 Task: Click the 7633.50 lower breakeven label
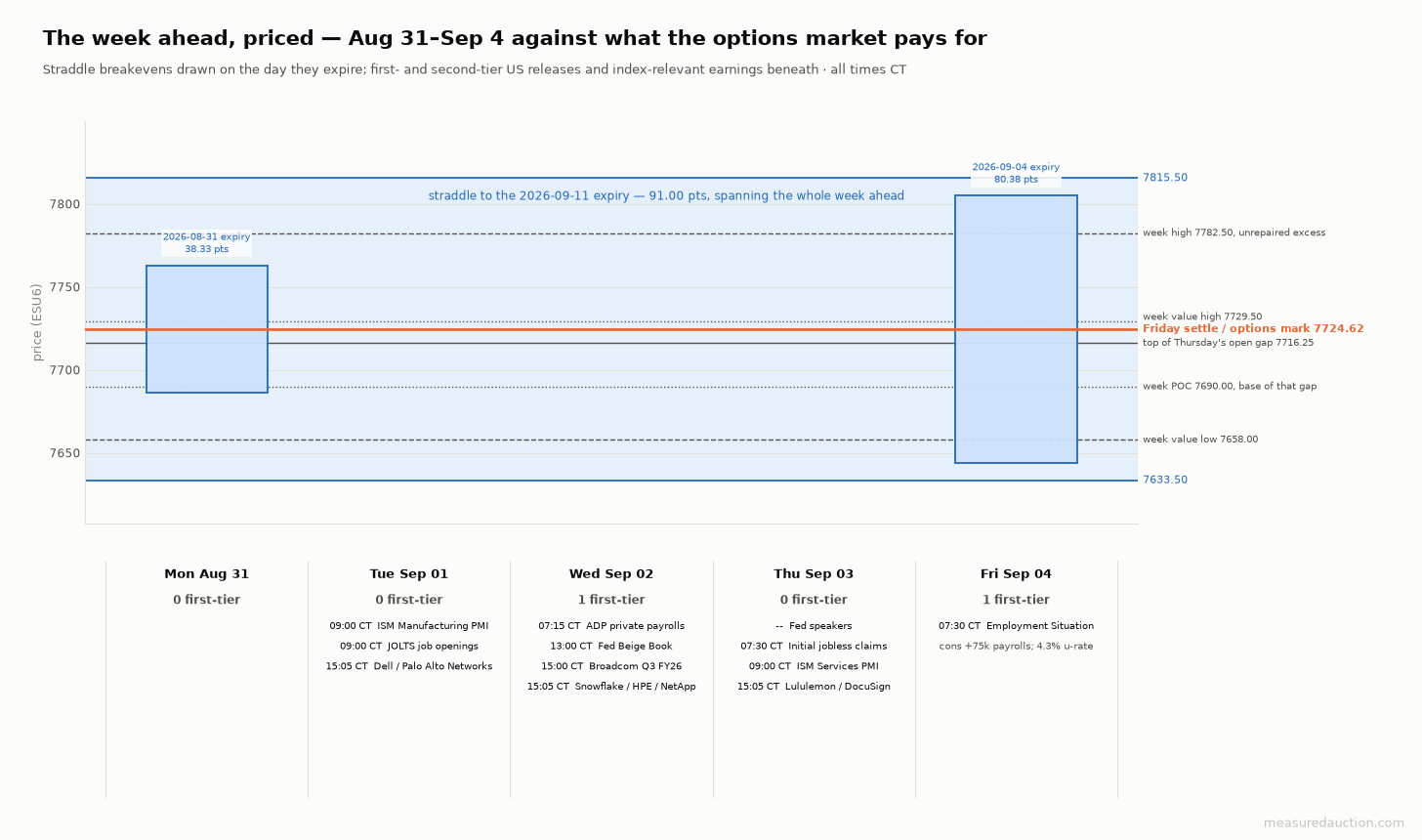click(1165, 481)
